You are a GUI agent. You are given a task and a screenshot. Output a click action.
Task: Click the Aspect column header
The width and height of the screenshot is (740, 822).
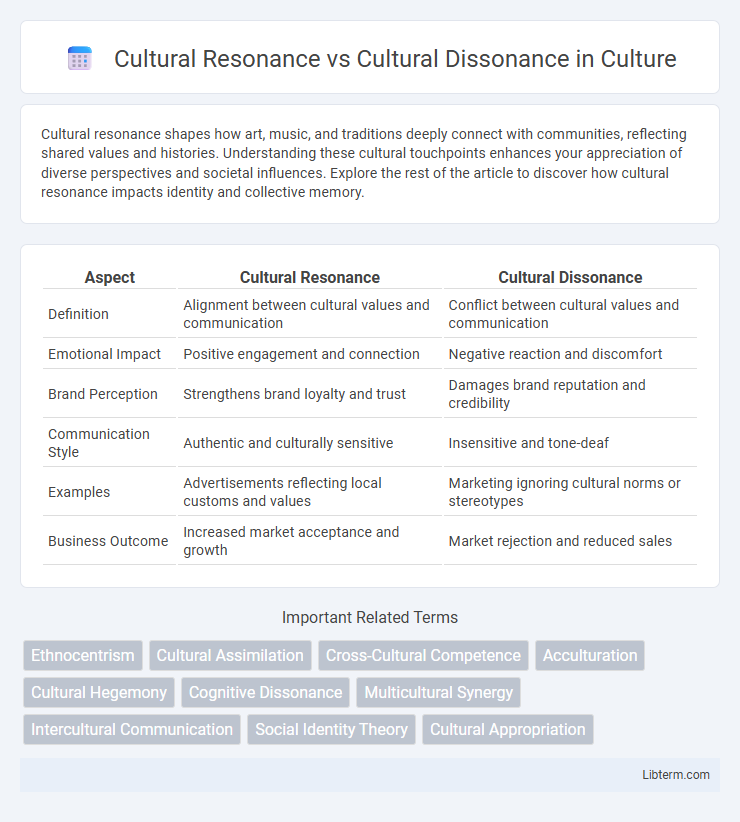110,277
